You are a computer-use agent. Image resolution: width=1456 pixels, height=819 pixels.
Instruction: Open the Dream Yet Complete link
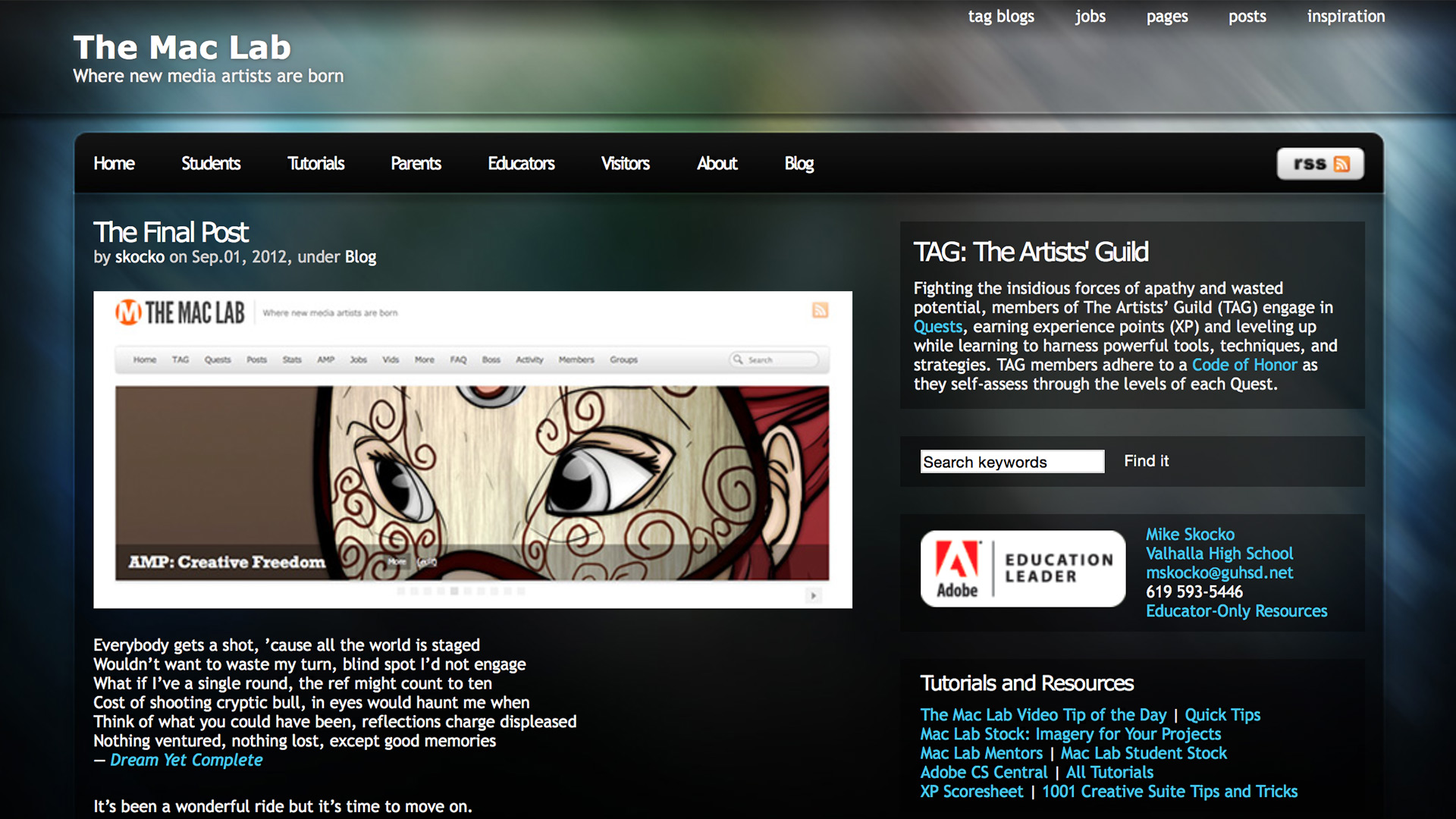tap(187, 760)
